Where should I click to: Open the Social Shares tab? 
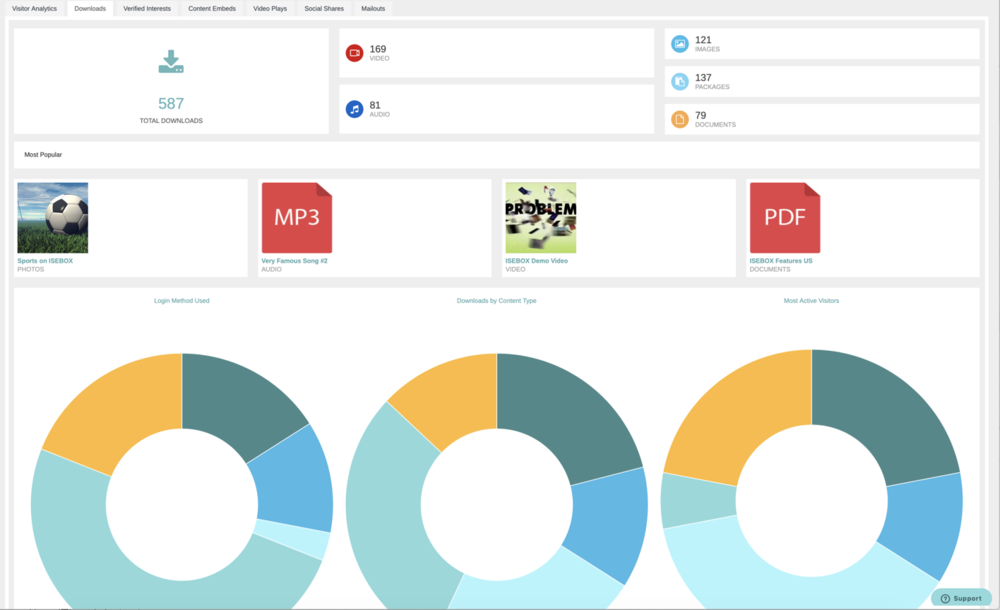click(x=324, y=9)
